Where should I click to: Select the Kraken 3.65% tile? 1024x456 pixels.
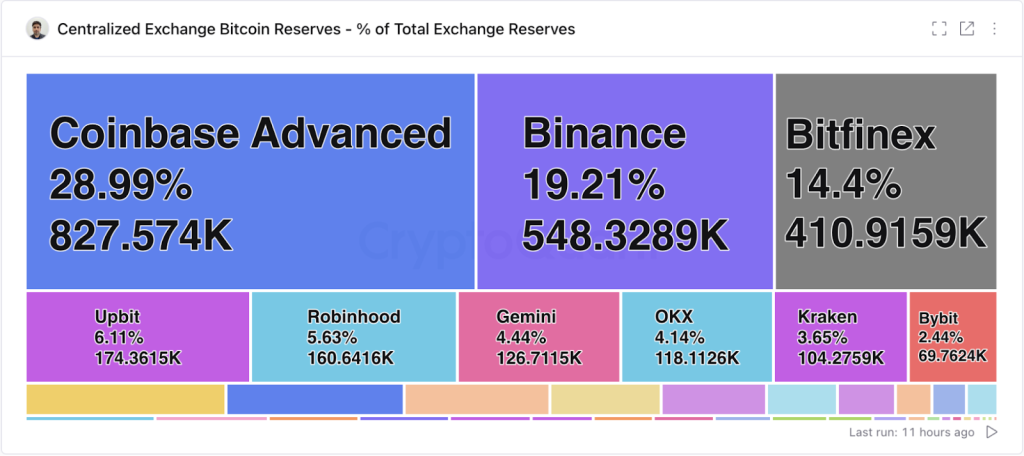(x=840, y=337)
